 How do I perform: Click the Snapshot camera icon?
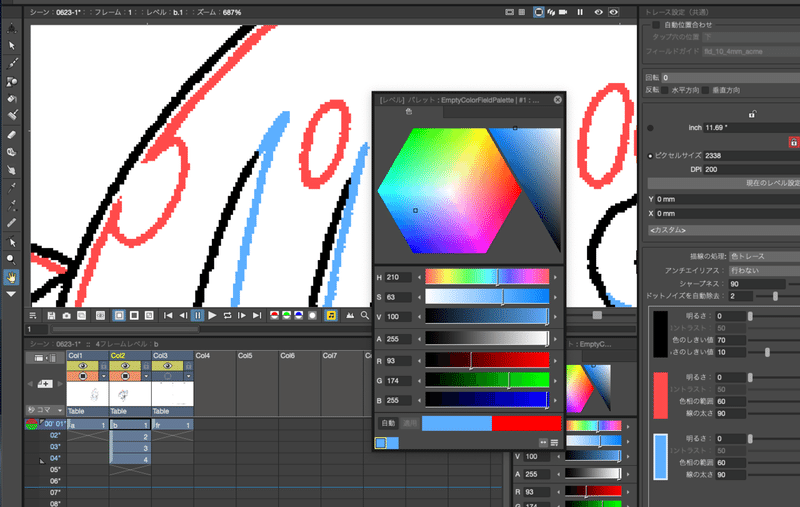(x=66, y=316)
